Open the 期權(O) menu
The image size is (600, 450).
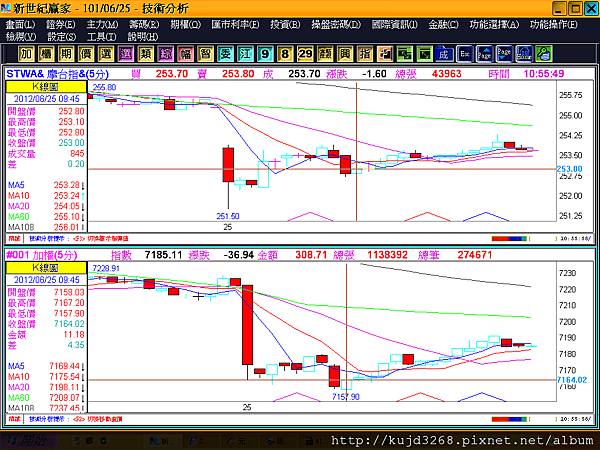tap(186, 24)
